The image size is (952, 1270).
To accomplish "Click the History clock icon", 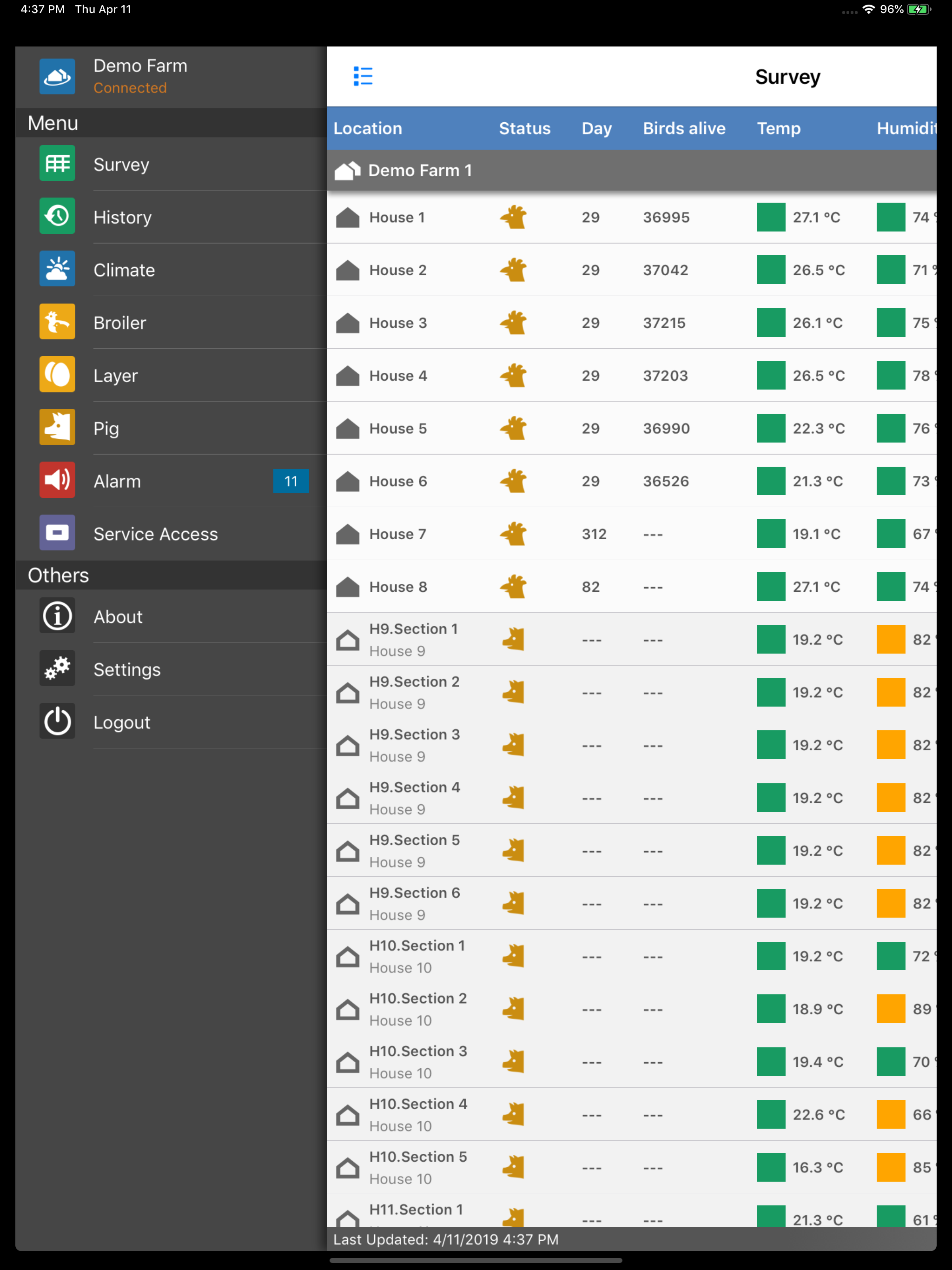I will pyautogui.click(x=58, y=217).
